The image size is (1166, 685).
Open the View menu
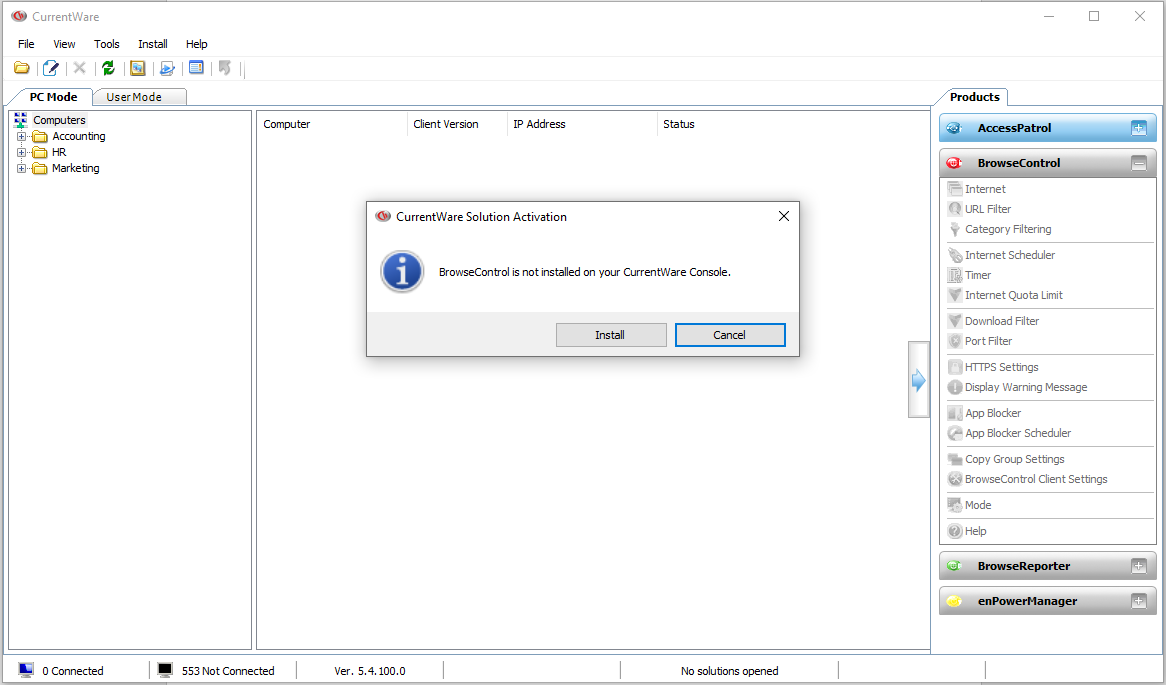pyautogui.click(x=64, y=44)
